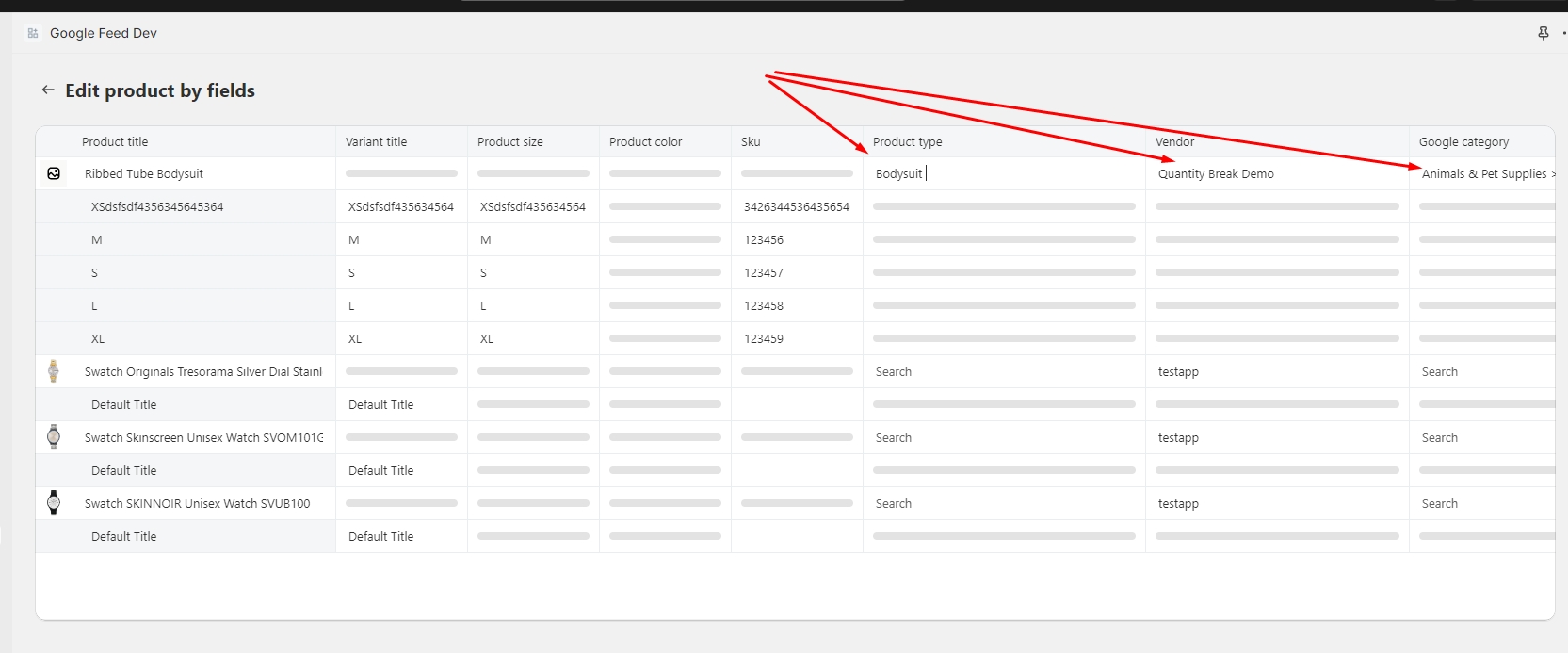Click the Swatch SKINNOIR Unisex watch thumbnail
The image size is (1568, 653).
54,503
